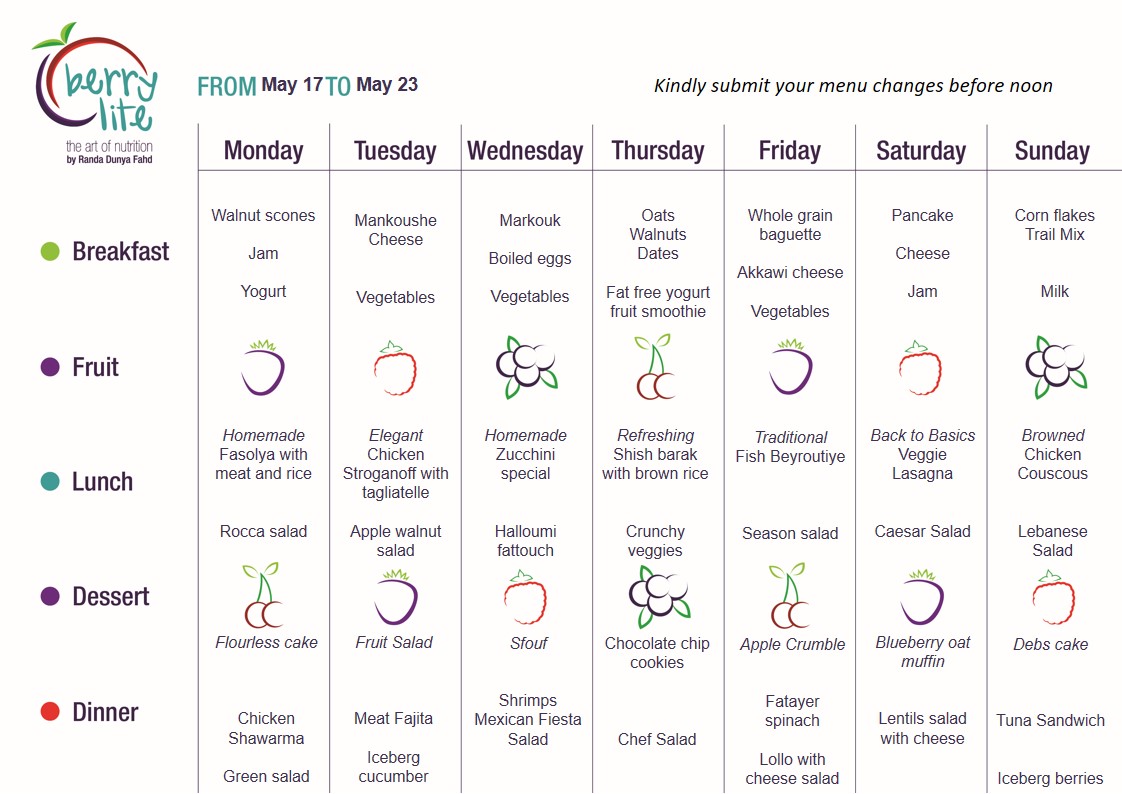The width and height of the screenshot is (1122, 794).
Task: Select the teal Lunch bullet dot
Action: tap(50, 481)
